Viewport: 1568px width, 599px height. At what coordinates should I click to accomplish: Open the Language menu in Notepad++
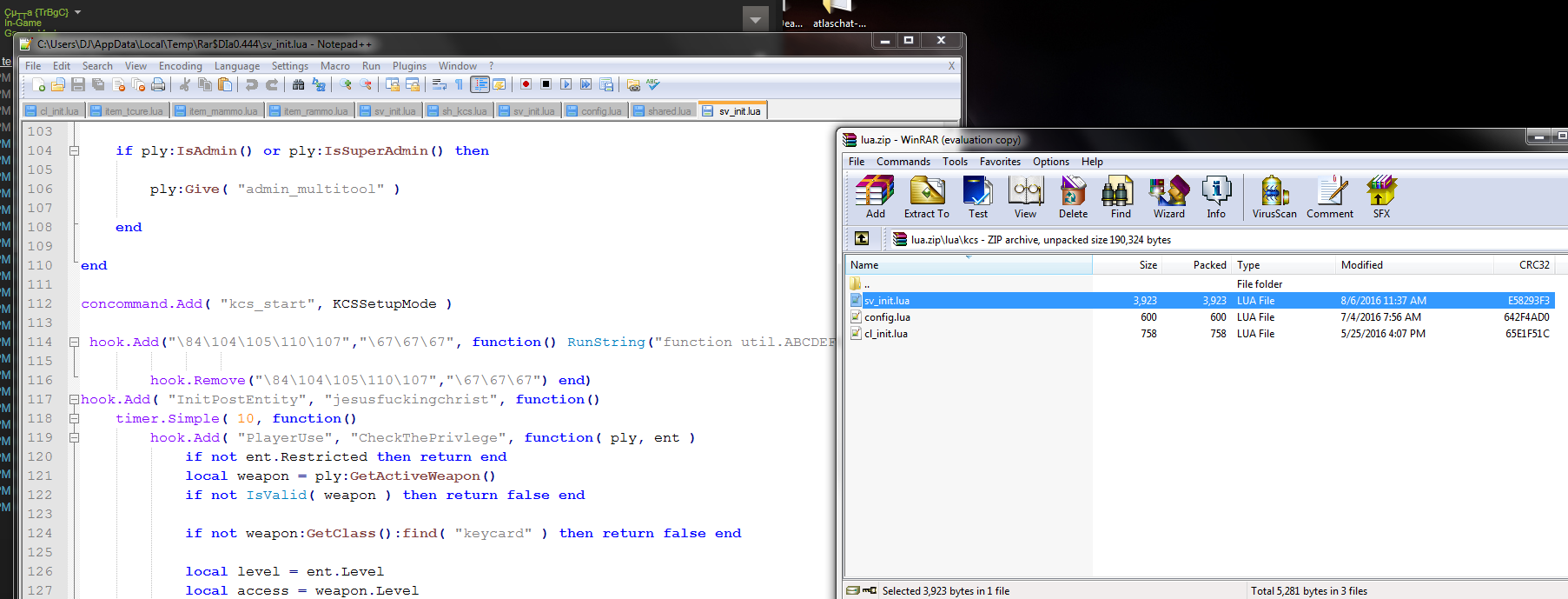pos(237,66)
